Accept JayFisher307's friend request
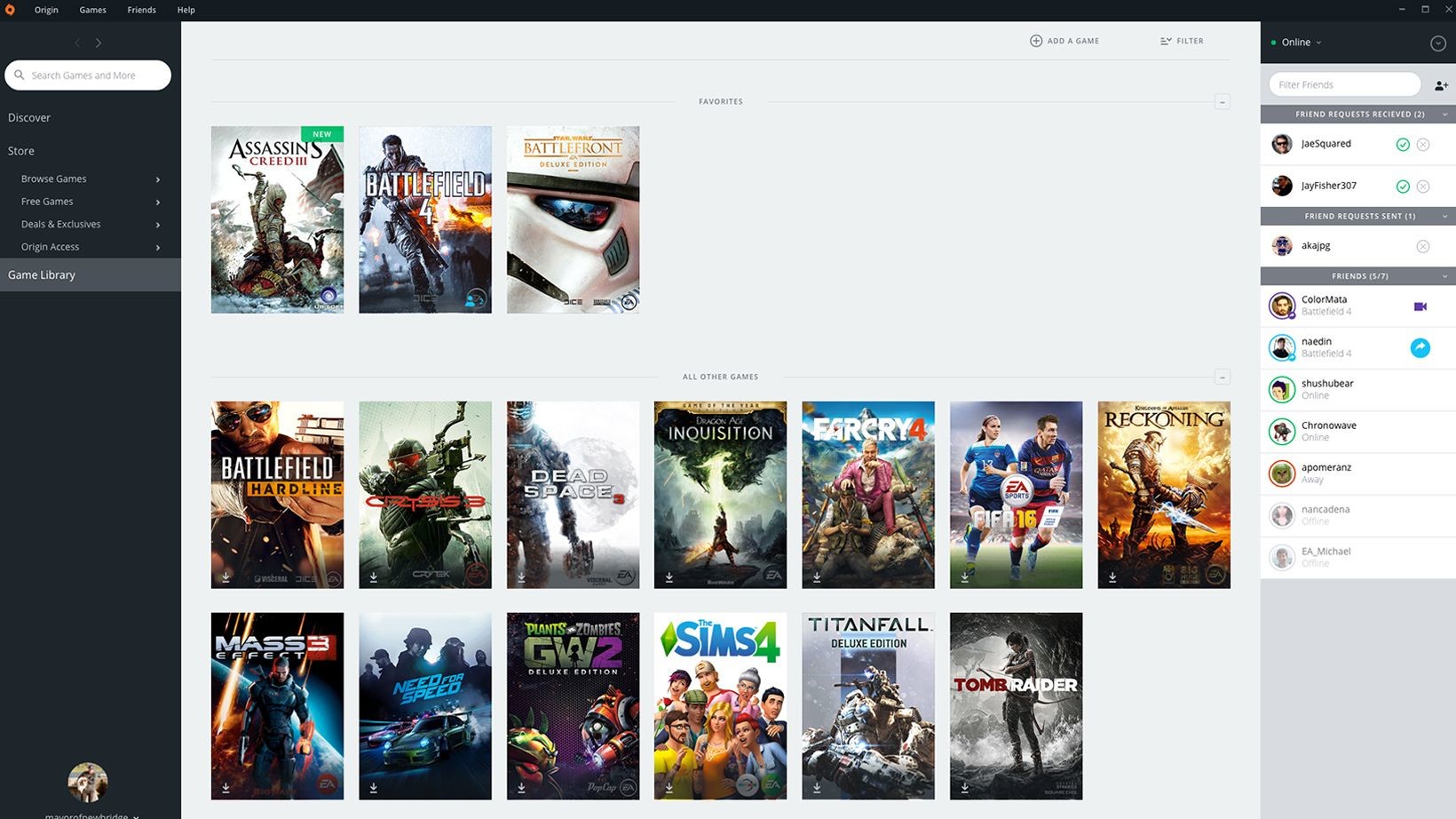1456x819 pixels. 1403,187
